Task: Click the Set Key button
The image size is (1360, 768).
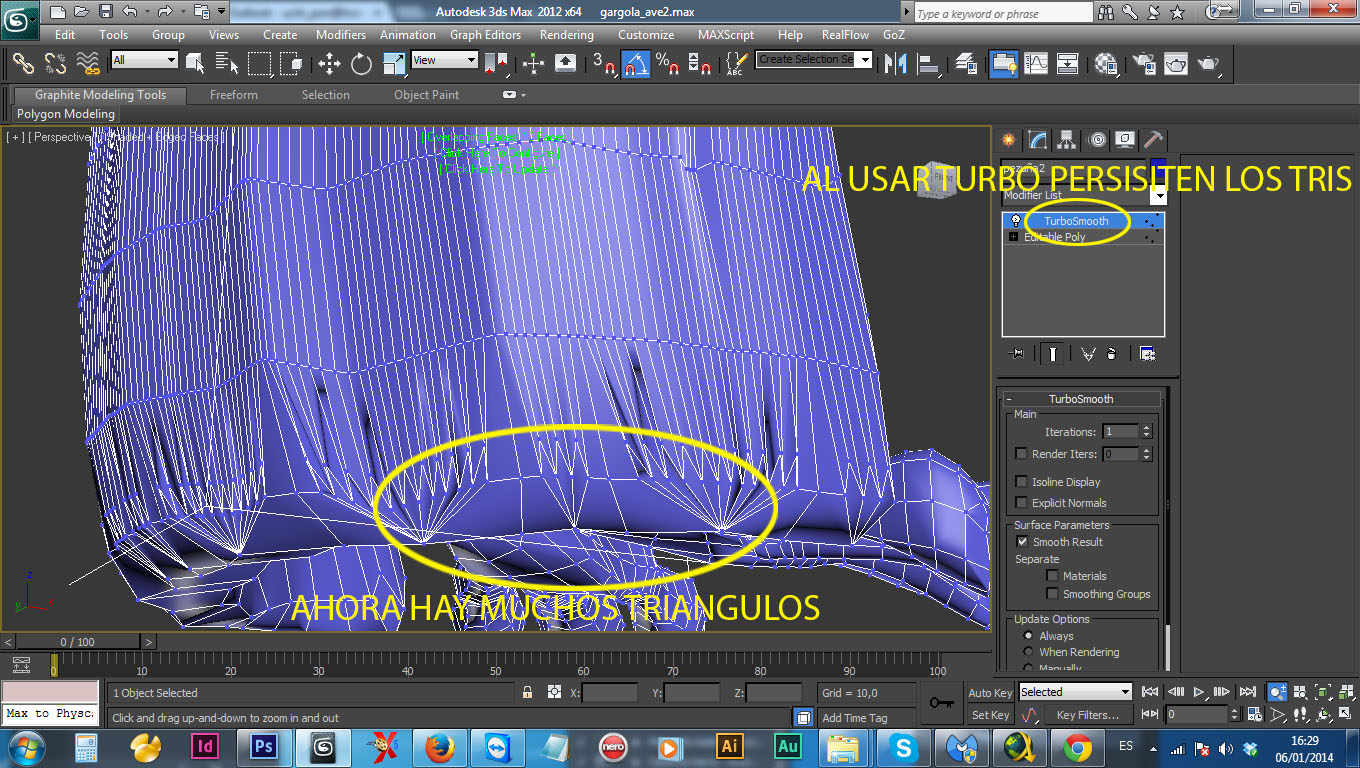Action: pyautogui.click(x=990, y=715)
